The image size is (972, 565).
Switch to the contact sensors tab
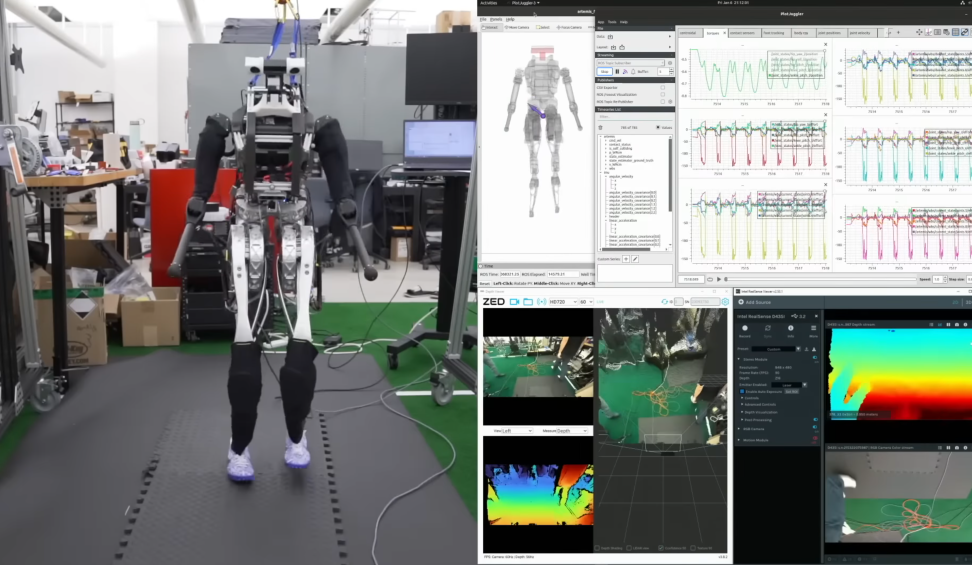(x=742, y=32)
